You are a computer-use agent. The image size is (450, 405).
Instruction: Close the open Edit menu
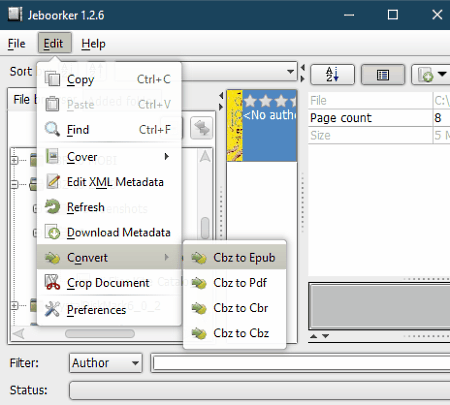[54, 43]
